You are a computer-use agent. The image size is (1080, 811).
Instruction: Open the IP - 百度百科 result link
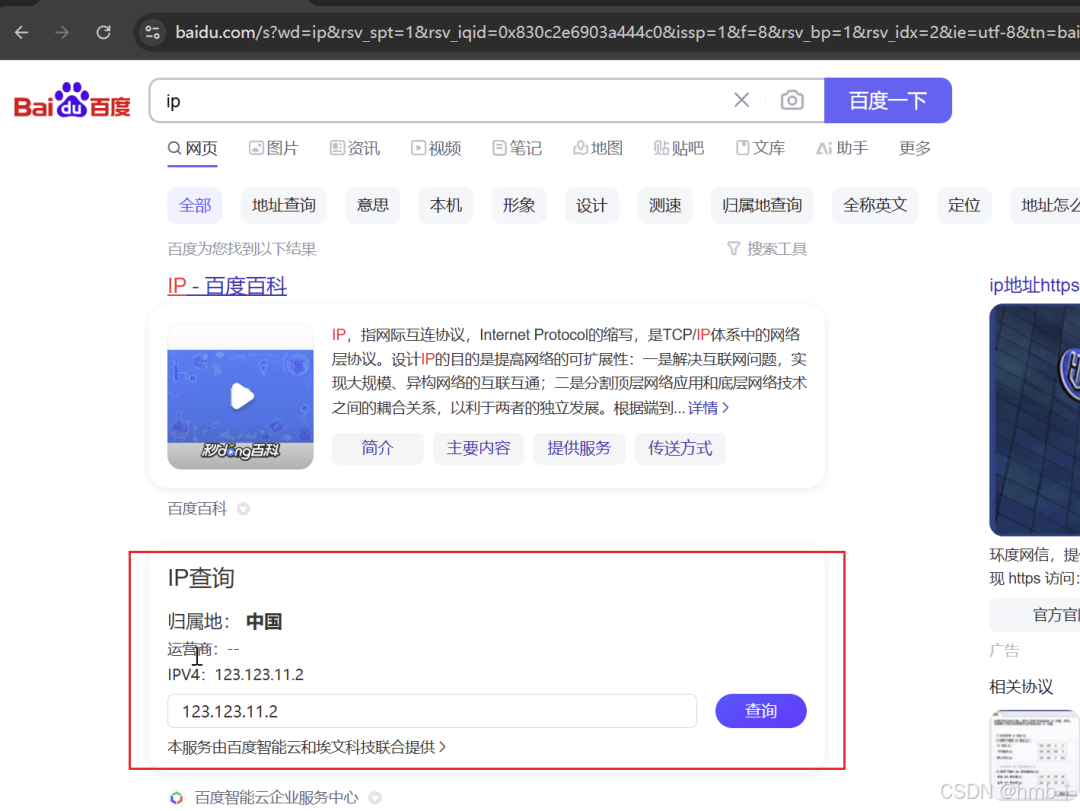227,286
